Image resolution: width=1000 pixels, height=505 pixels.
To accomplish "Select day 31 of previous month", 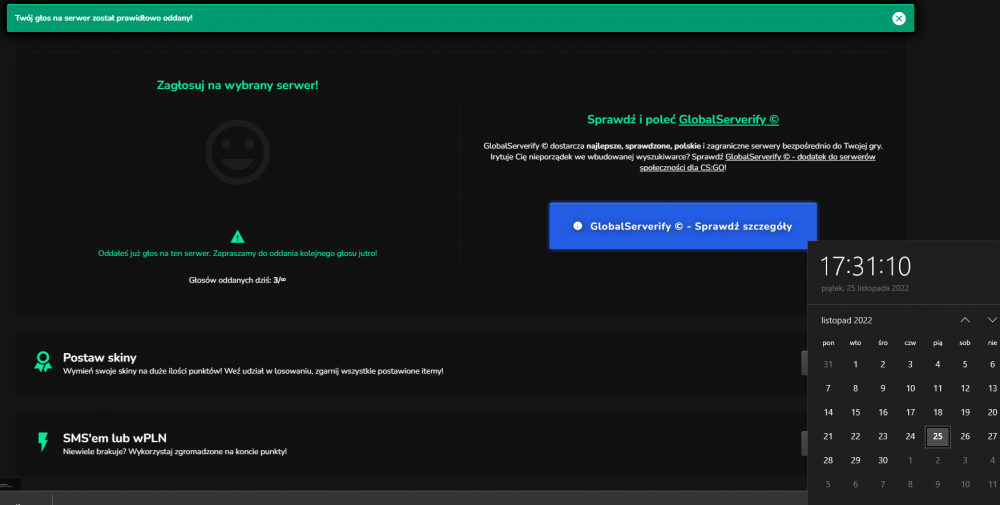I will pyautogui.click(x=828, y=364).
